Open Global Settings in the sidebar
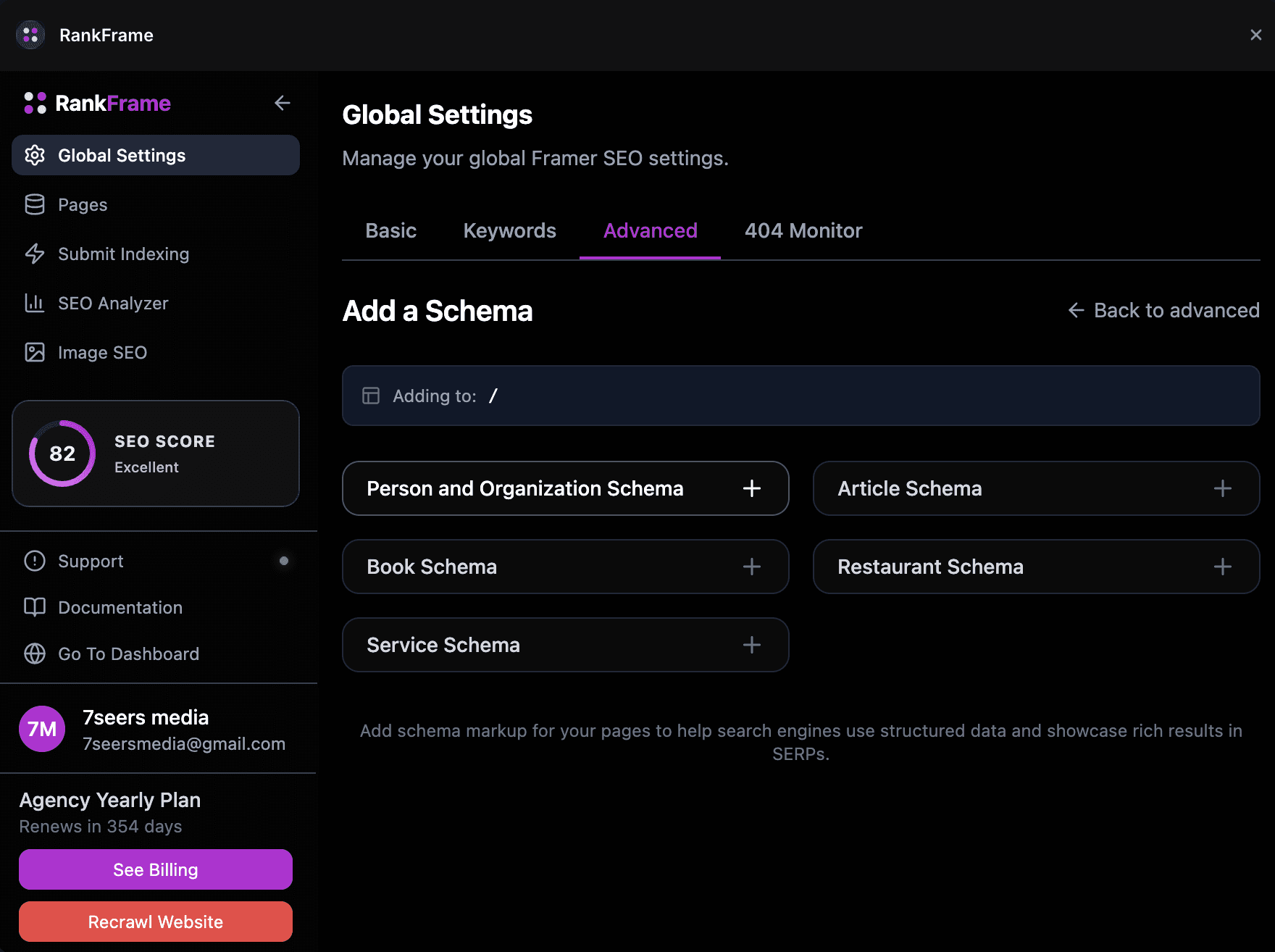Viewport: 1275px width, 952px height. point(156,155)
